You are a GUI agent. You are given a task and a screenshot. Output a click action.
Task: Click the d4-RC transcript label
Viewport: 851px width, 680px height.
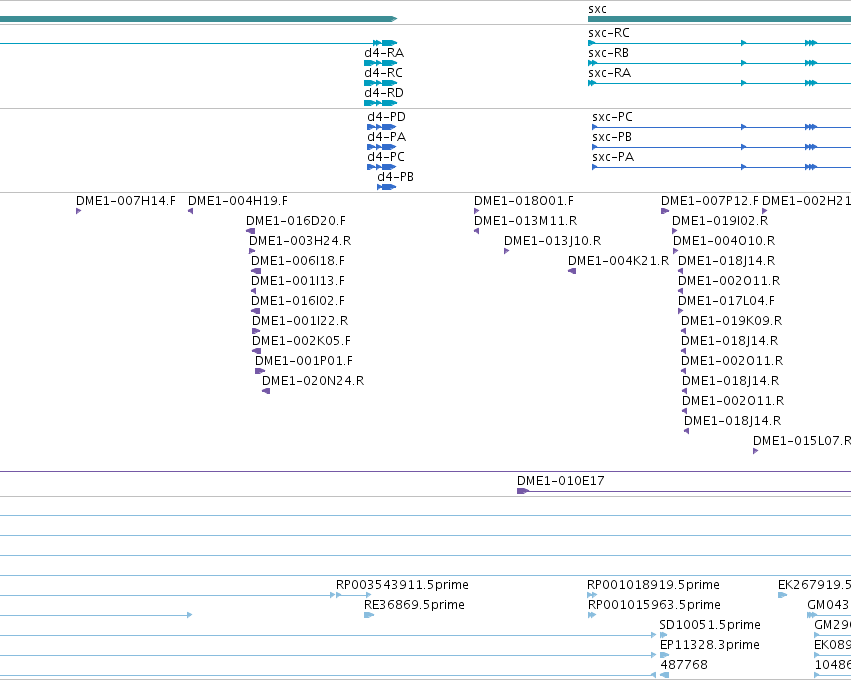[383, 73]
